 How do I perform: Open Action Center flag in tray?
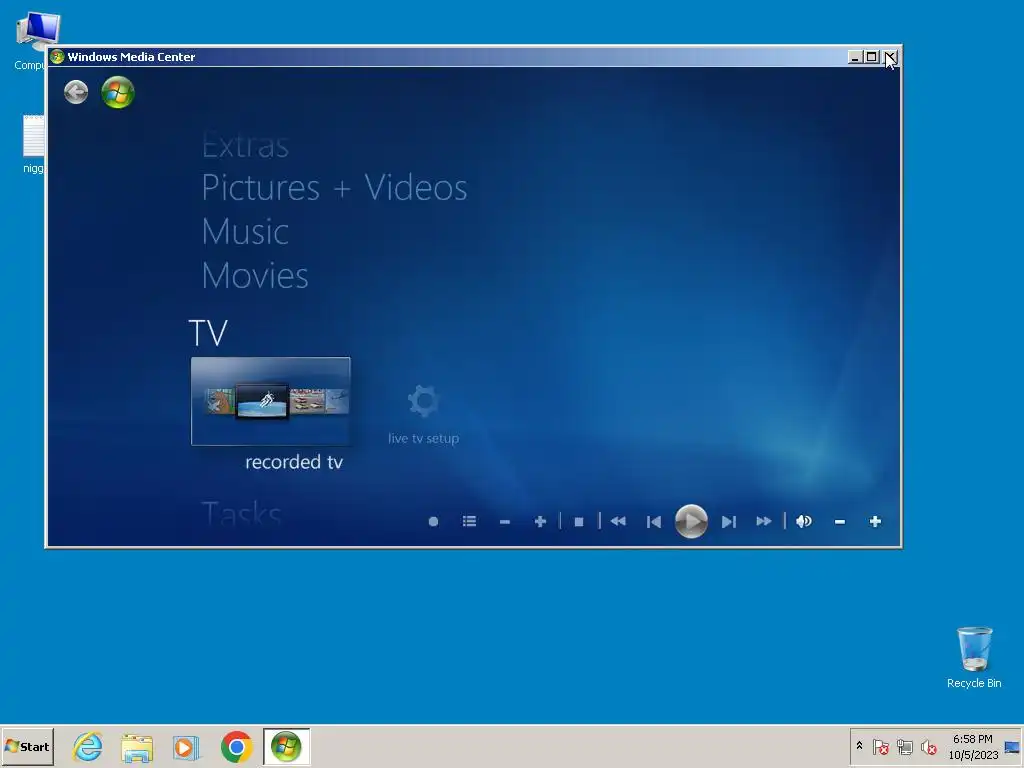(x=880, y=746)
